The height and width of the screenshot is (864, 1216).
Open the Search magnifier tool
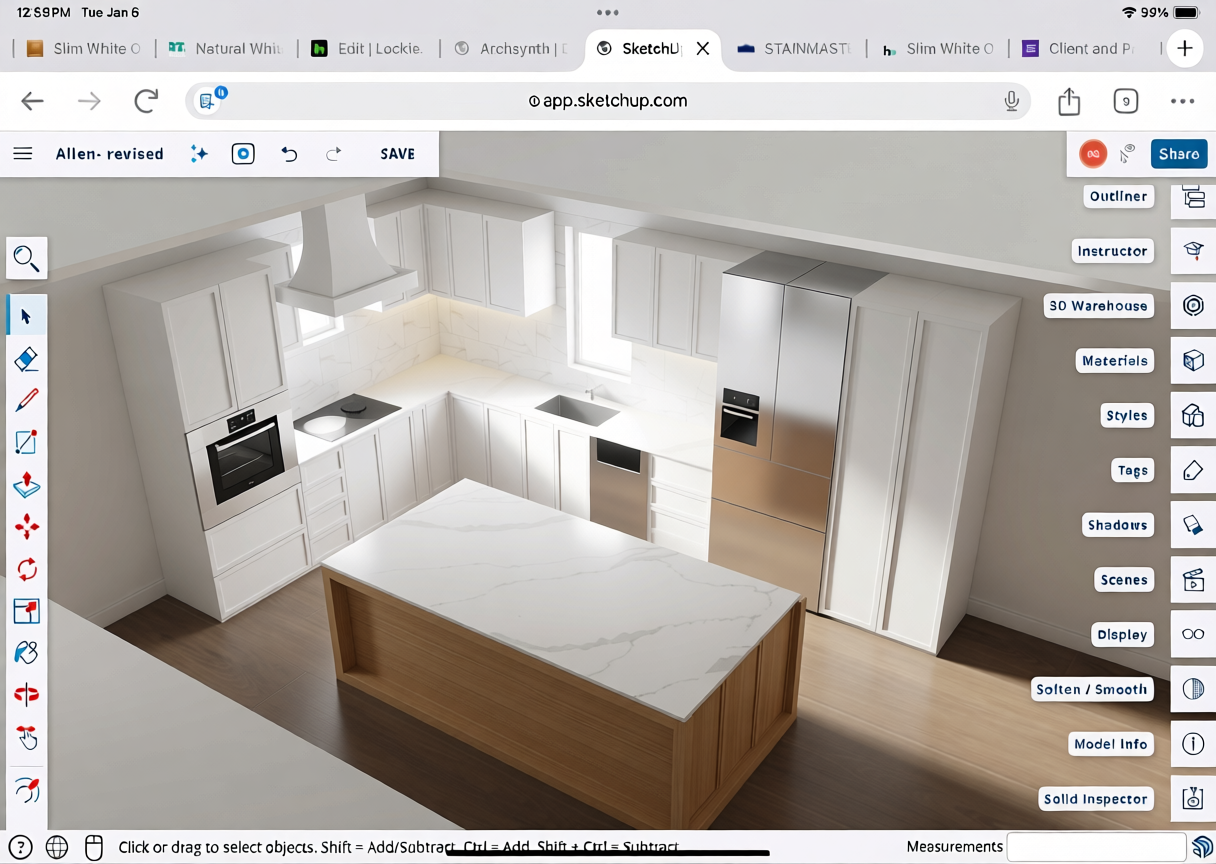click(27, 259)
